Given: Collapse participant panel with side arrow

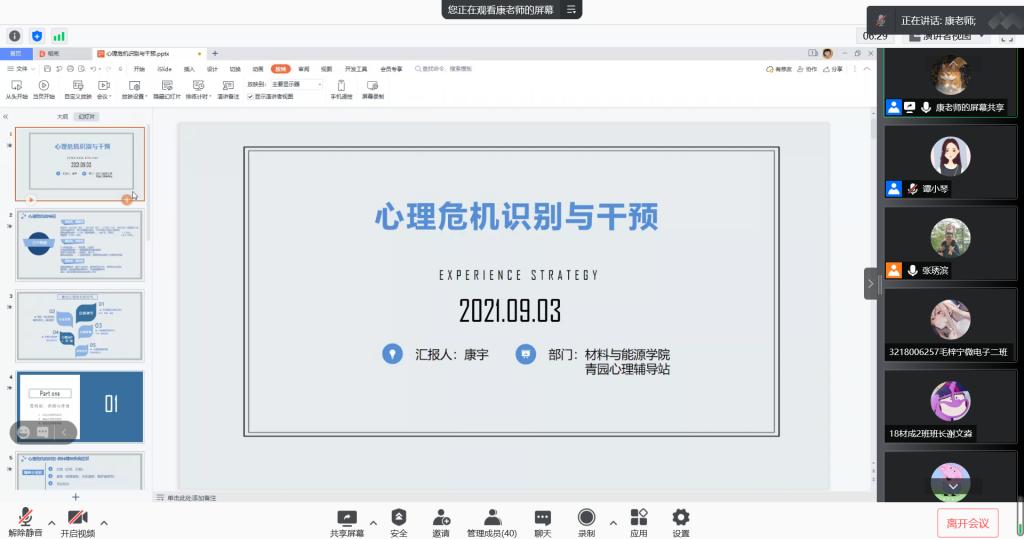Looking at the screenshot, I should [x=871, y=284].
